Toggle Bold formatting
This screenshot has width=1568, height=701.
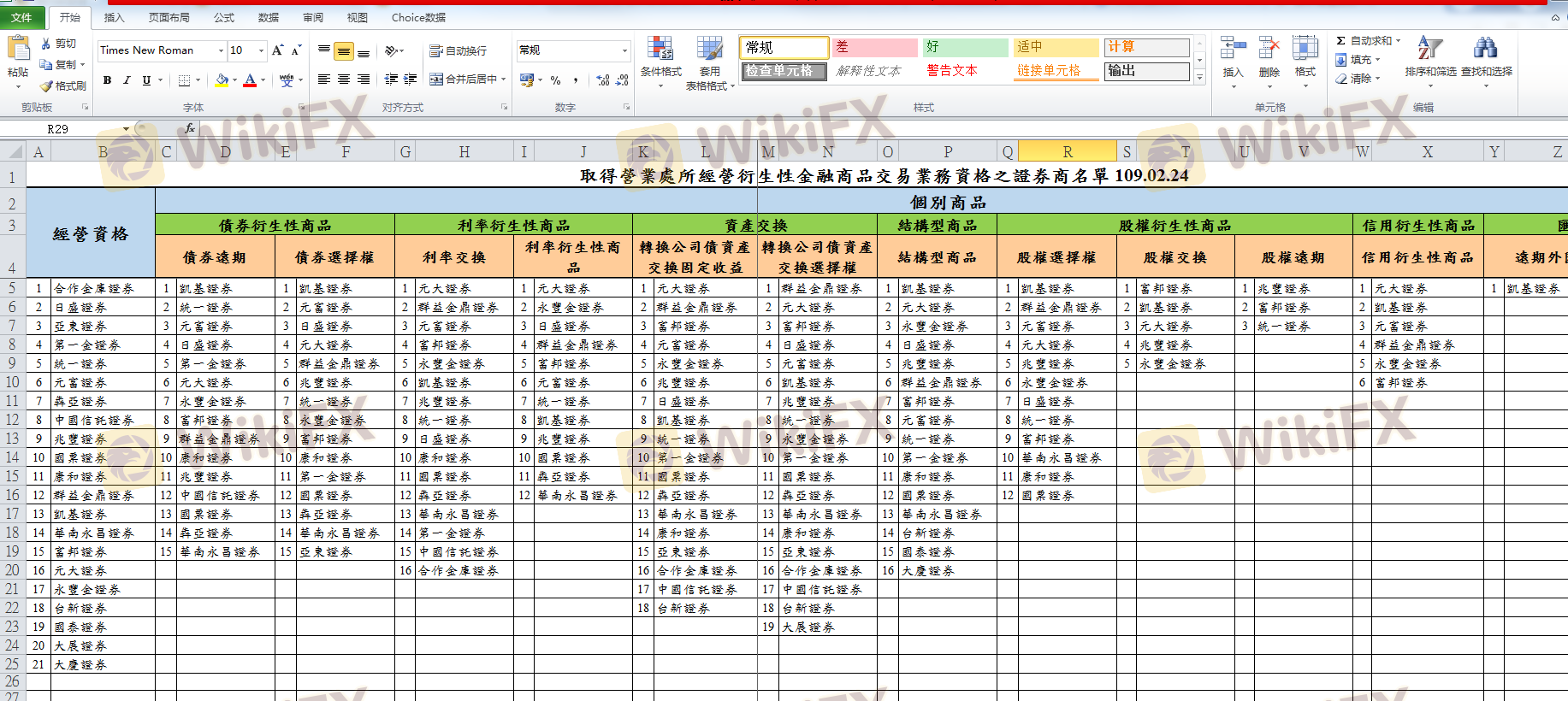tap(107, 80)
